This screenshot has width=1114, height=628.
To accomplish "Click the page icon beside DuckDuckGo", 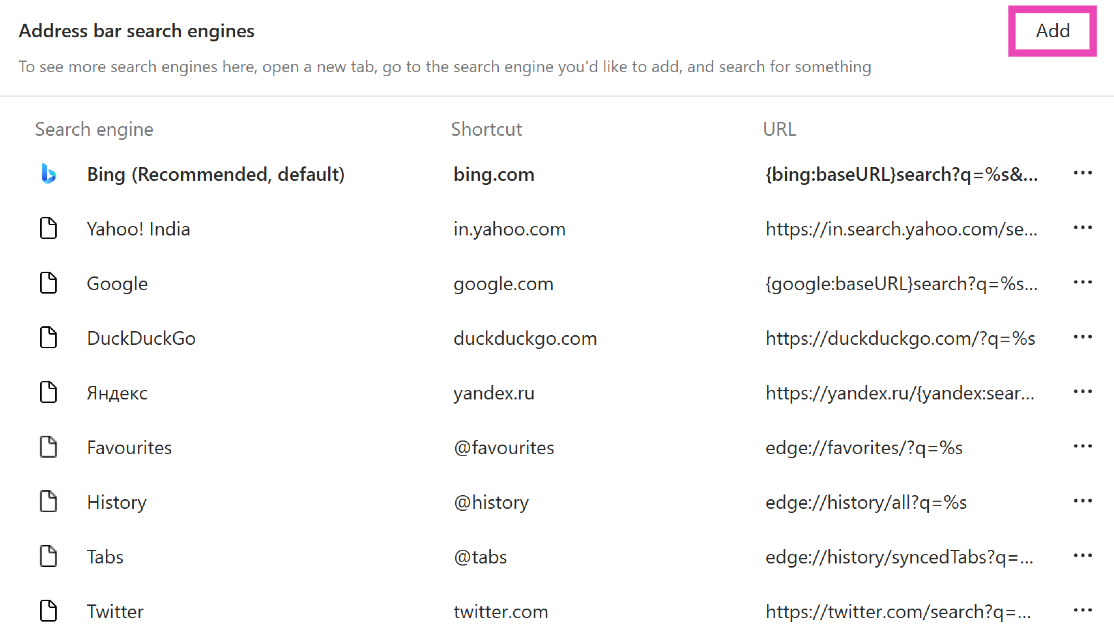I will (x=48, y=338).
